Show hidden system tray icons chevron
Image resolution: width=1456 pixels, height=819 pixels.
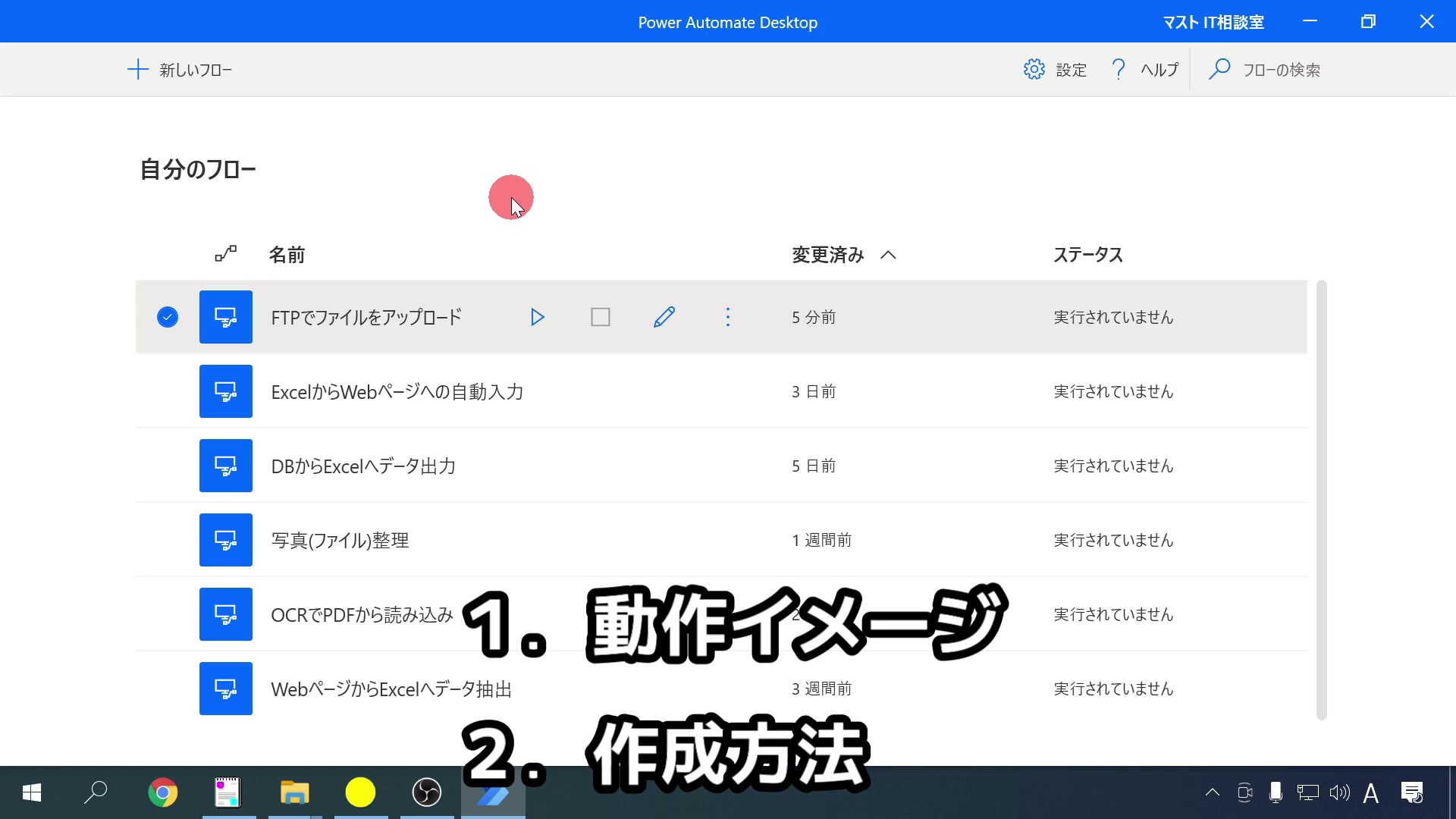click(x=1212, y=793)
